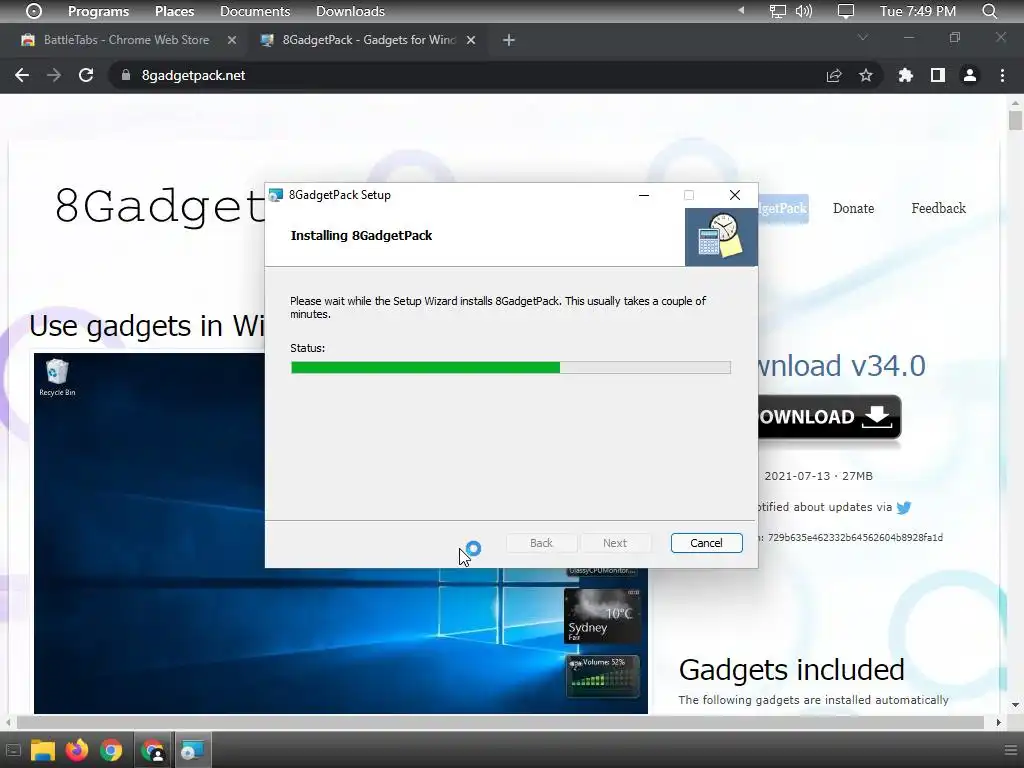This screenshot has height=768, width=1024.
Task: Minimize the 8GadgetPack Setup dialog
Action: click(644, 195)
